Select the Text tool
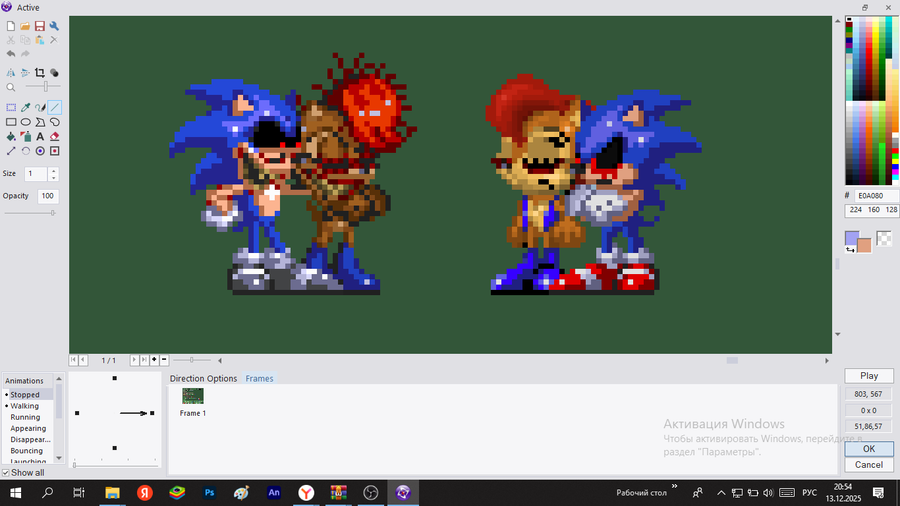Viewport: 900px width, 506px height. [x=40, y=137]
